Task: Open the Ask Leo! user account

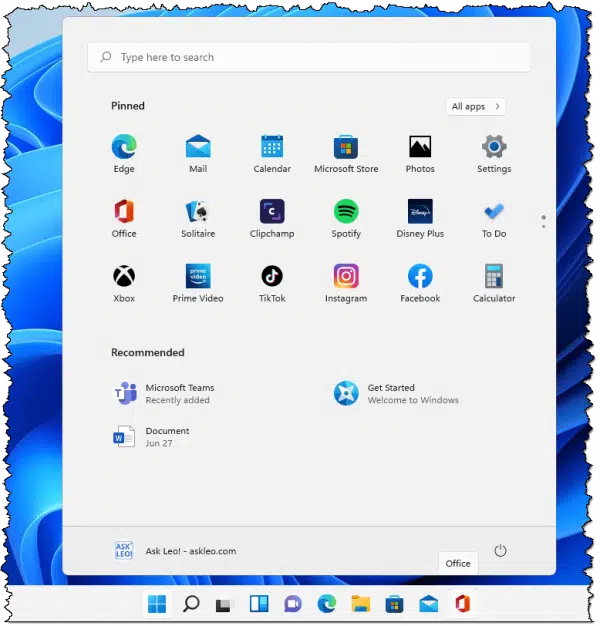Action: pyautogui.click(x=175, y=551)
